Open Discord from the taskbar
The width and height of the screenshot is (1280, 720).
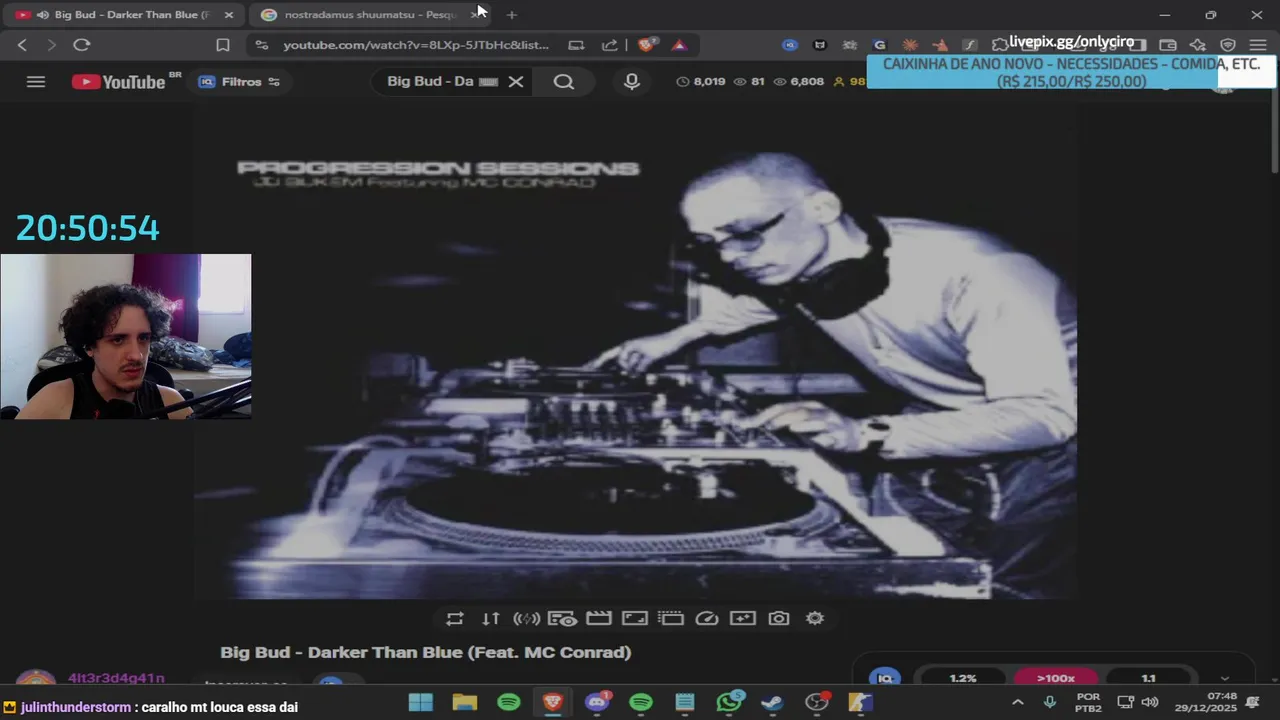coord(597,703)
